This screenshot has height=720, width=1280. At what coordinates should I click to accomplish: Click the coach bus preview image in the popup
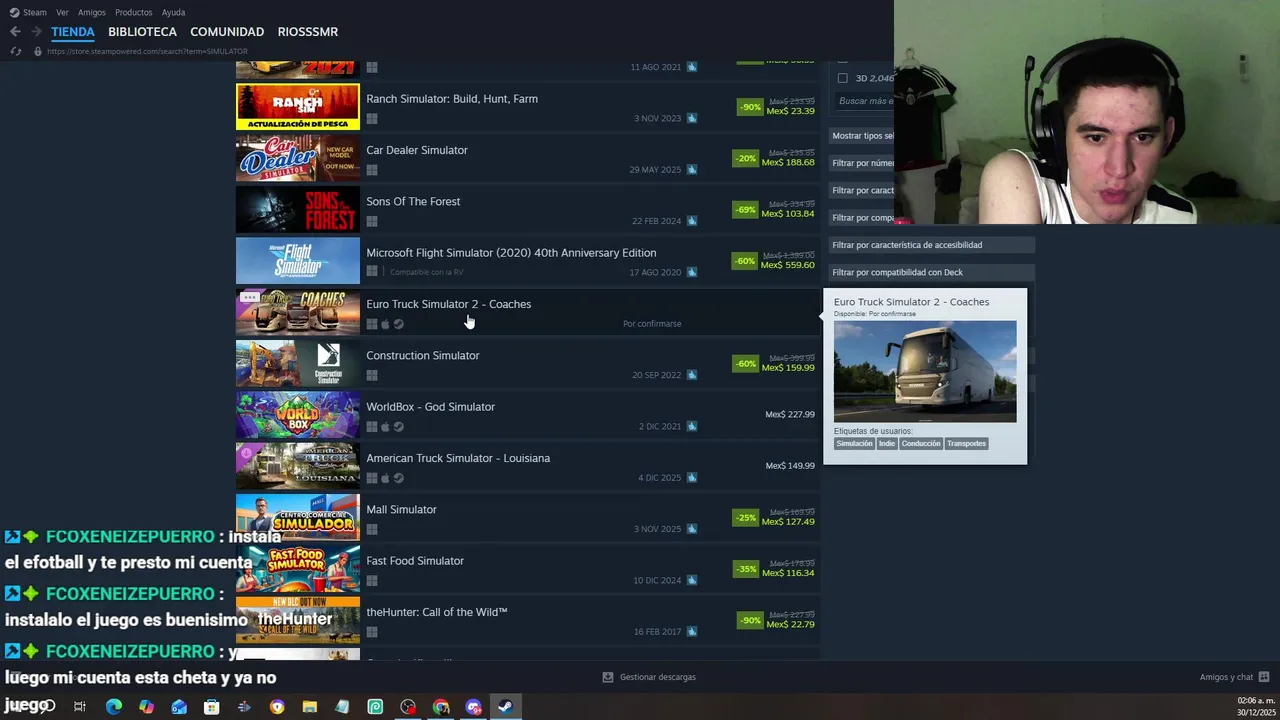tap(925, 371)
